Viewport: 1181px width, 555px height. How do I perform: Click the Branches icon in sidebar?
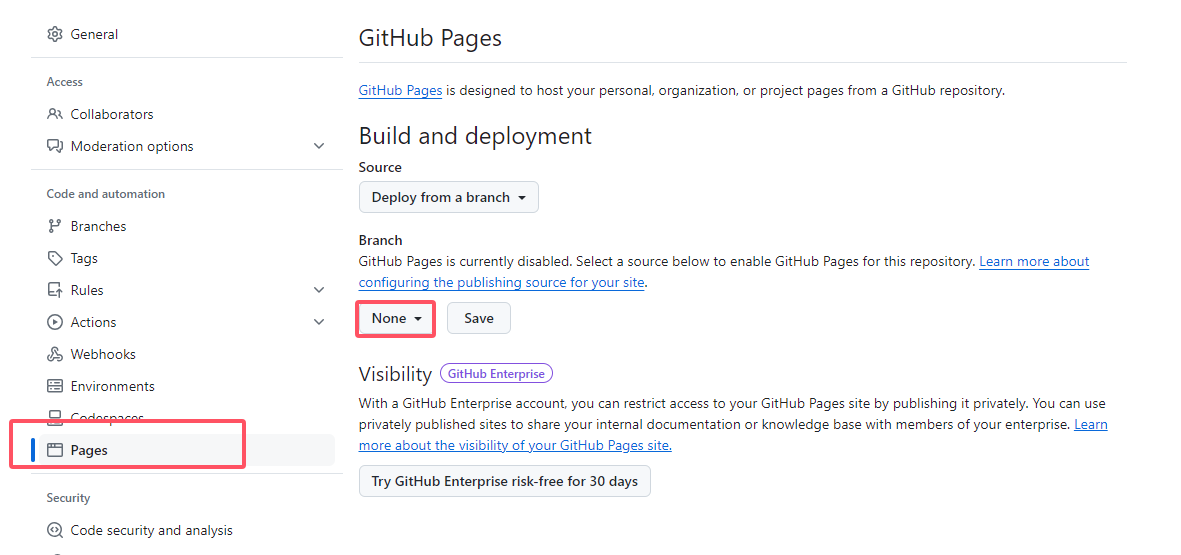(x=55, y=226)
